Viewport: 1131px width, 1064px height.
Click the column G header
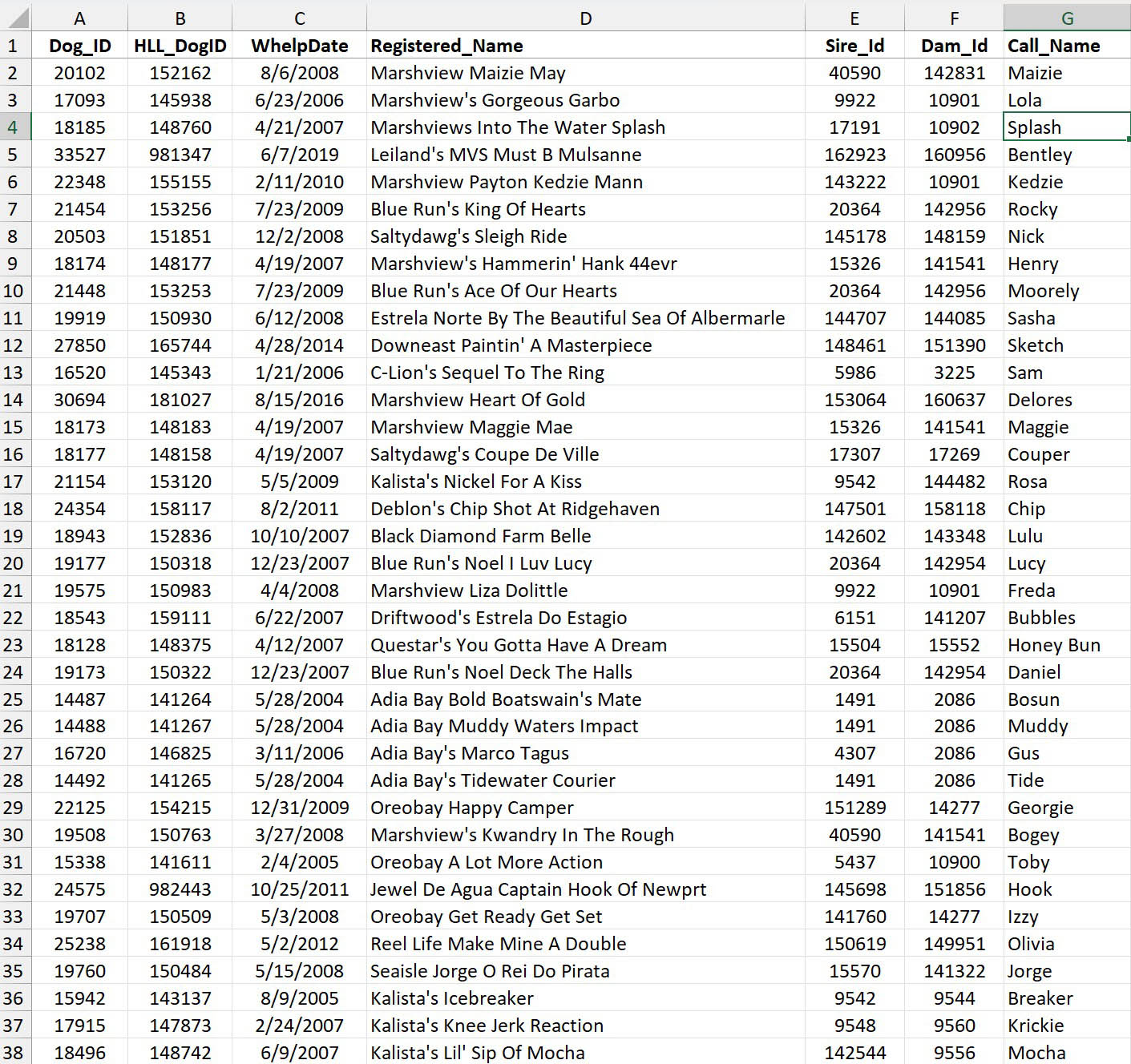[1066, 18]
